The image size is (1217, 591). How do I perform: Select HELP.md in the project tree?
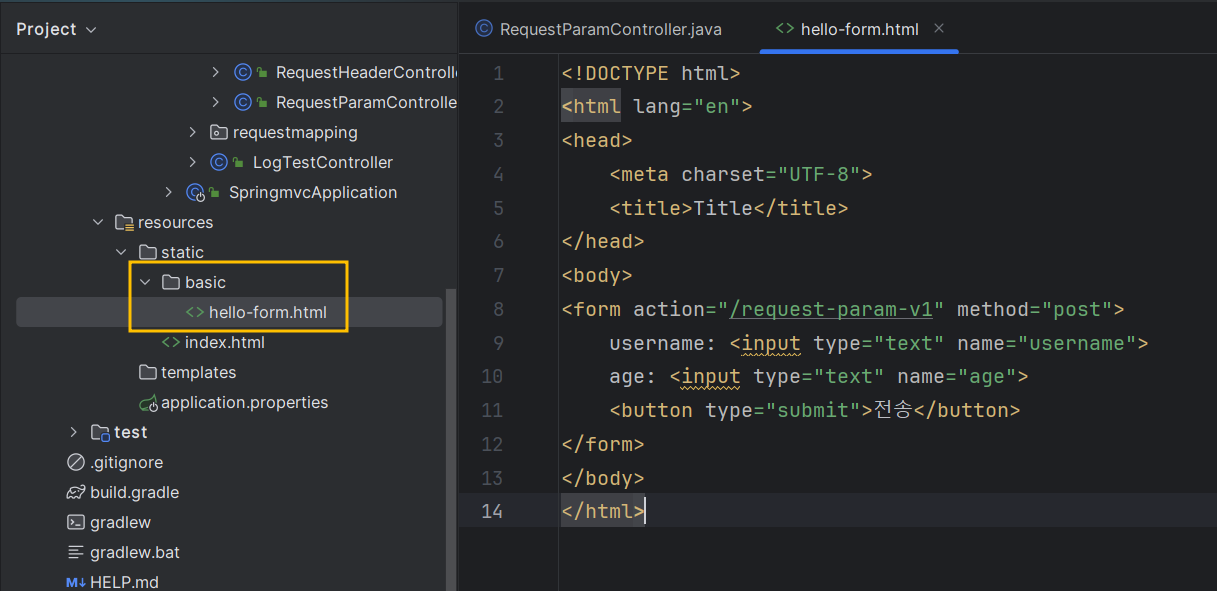click(x=124, y=582)
